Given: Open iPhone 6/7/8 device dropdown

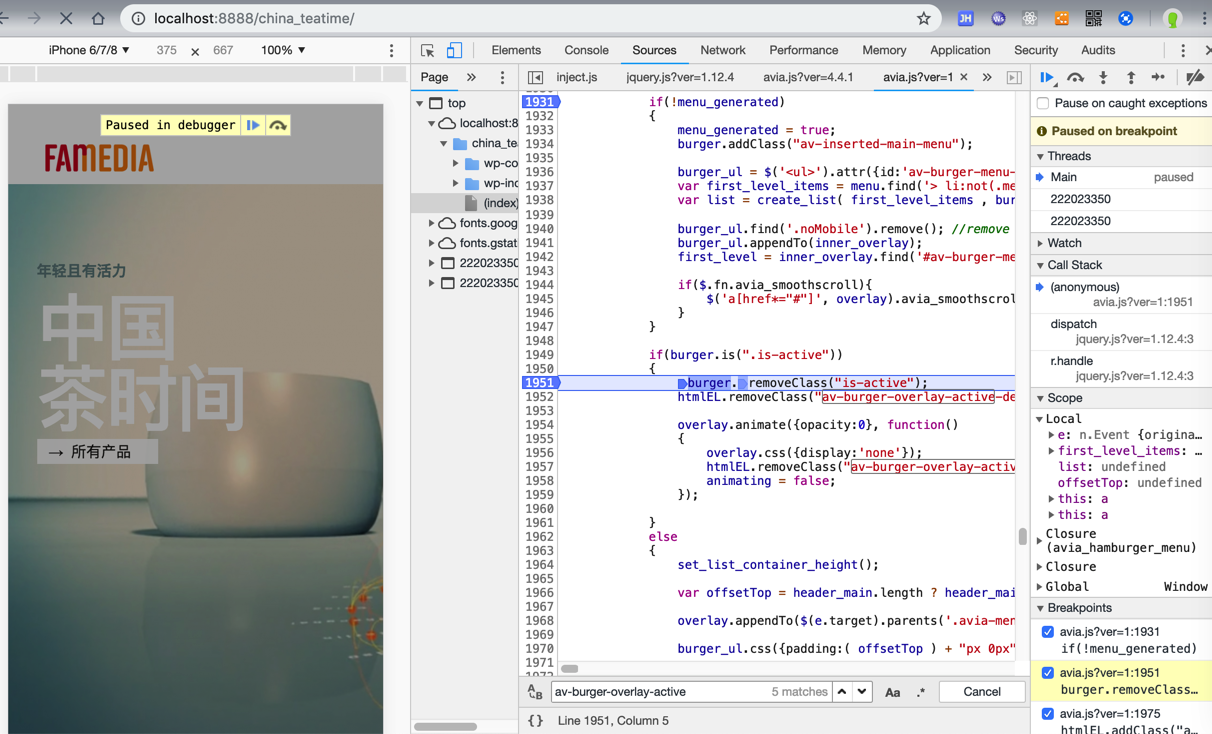Looking at the screenshot, I should click(x=89, y=50).
